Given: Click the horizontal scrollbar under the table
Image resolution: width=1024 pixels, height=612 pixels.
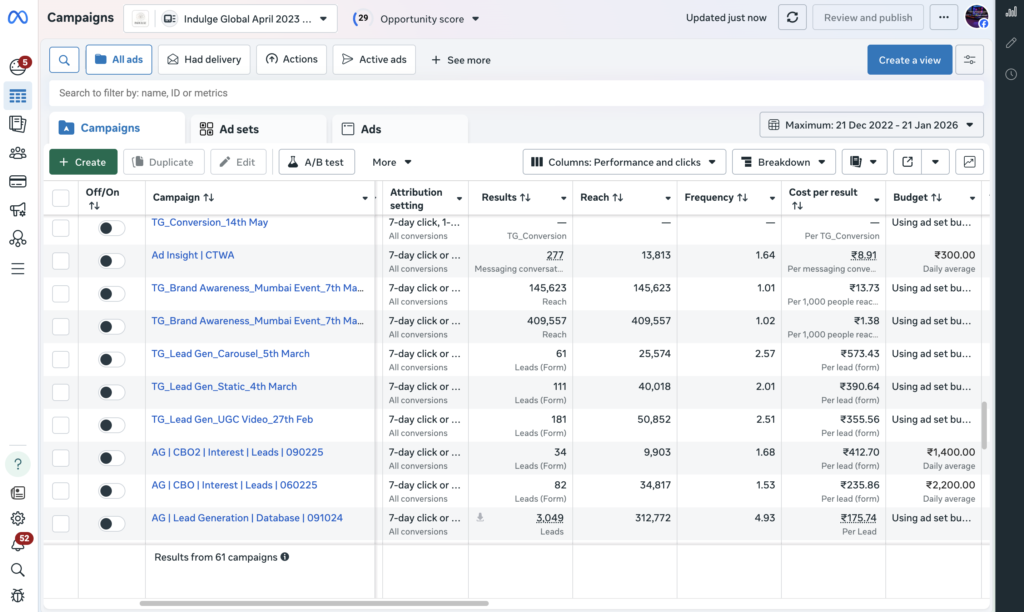Looking at the screenshot, I should [314, 603].
